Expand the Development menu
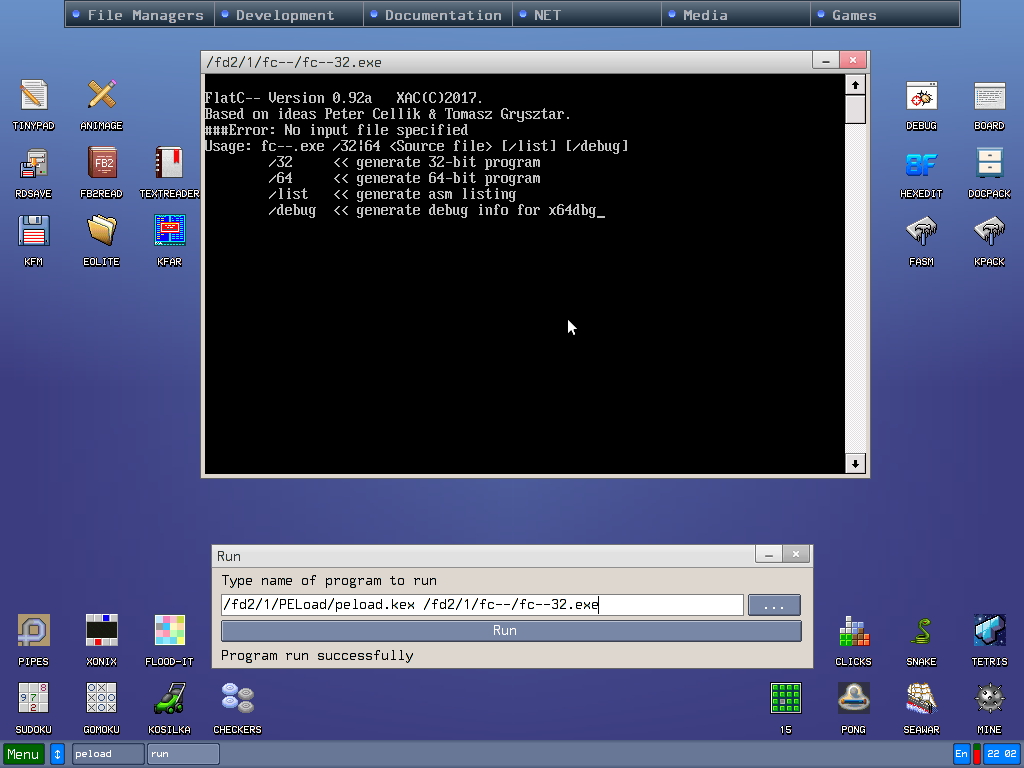 click(287, 15)
